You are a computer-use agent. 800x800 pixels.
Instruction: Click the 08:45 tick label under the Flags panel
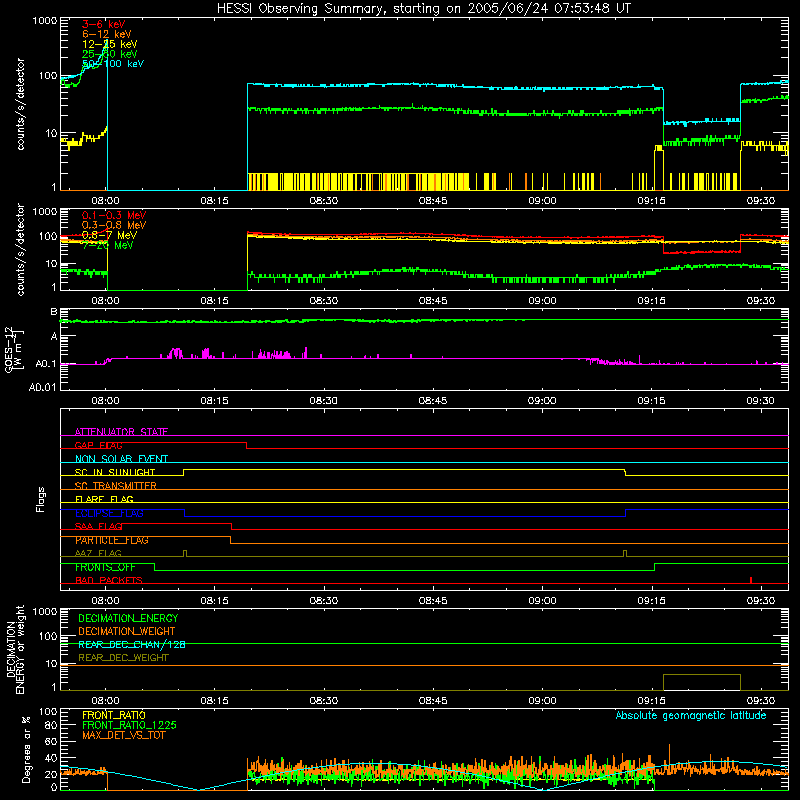[x=433, y=601]
